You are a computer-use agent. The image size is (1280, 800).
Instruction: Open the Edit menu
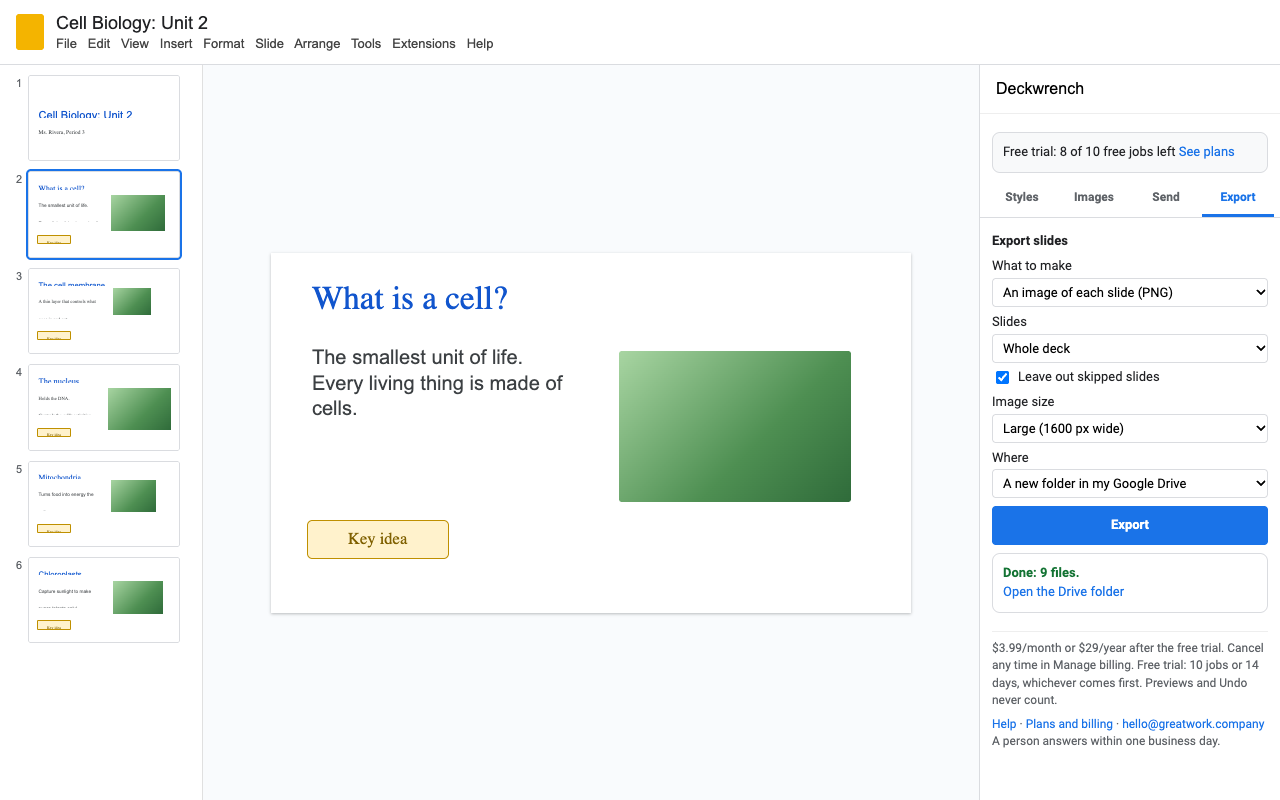[99, 43]
